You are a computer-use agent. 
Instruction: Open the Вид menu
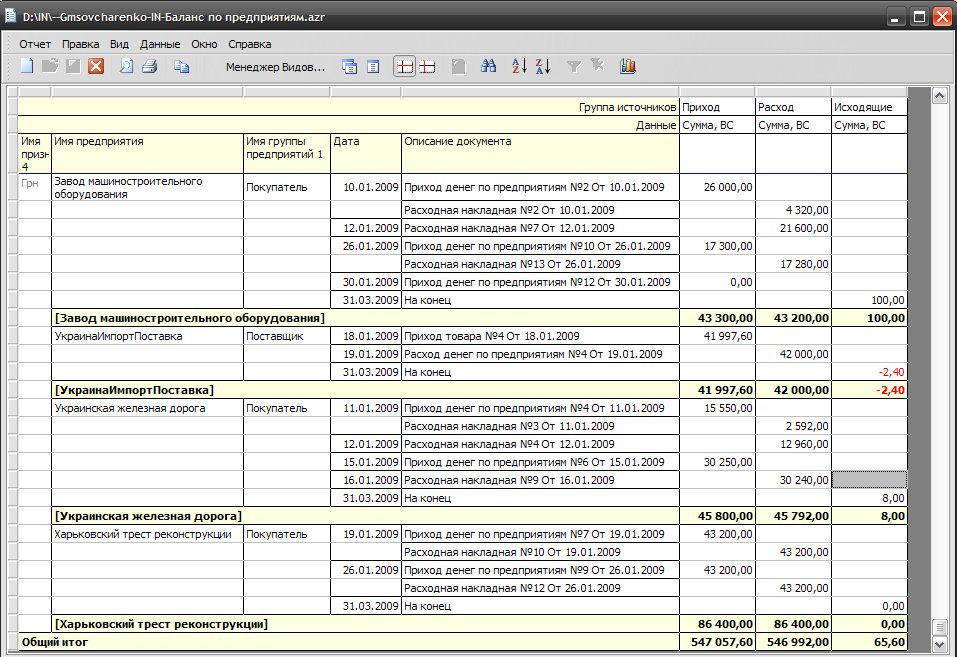coord(119,44)
